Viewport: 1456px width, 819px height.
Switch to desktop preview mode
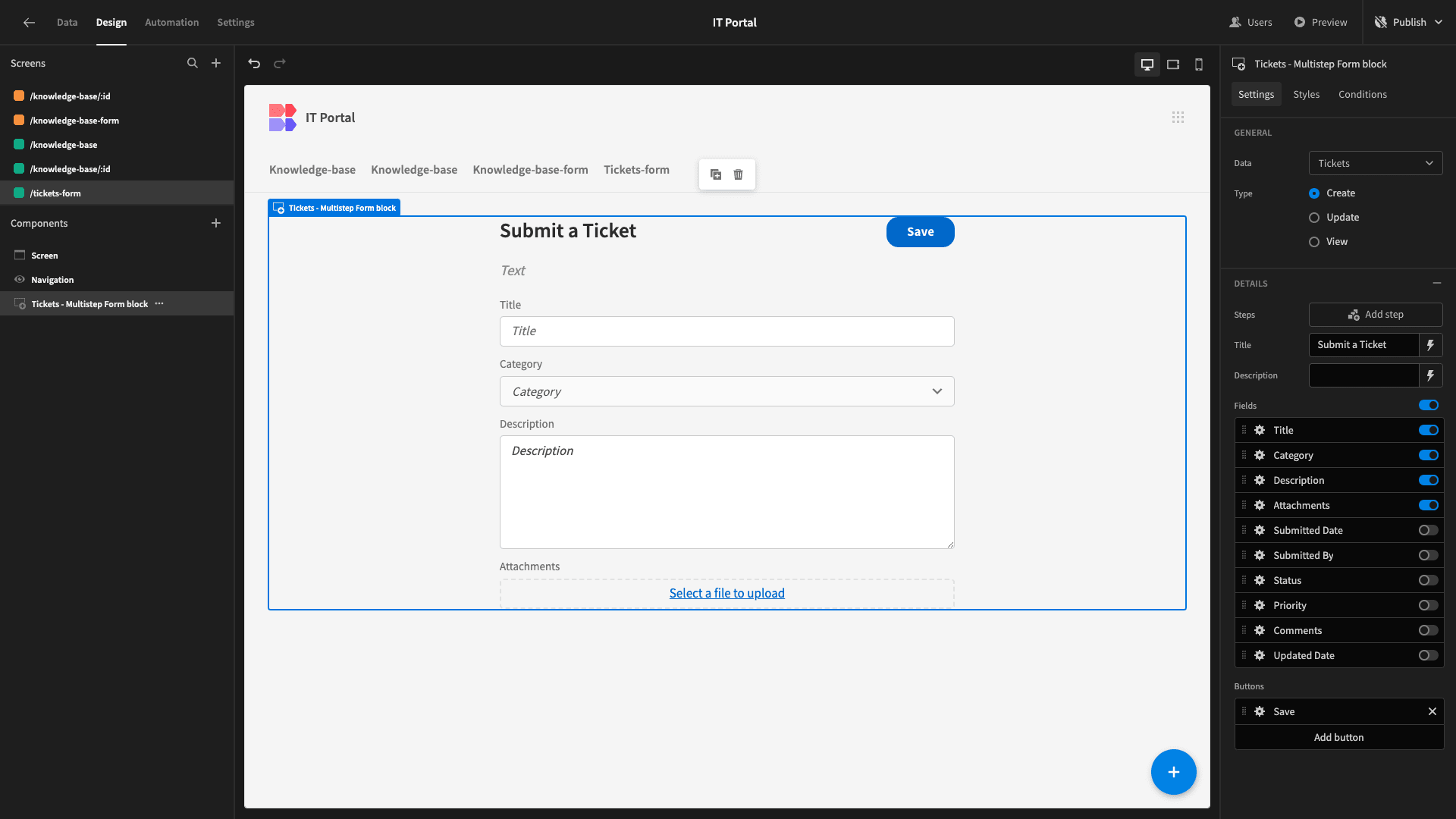1147,64
